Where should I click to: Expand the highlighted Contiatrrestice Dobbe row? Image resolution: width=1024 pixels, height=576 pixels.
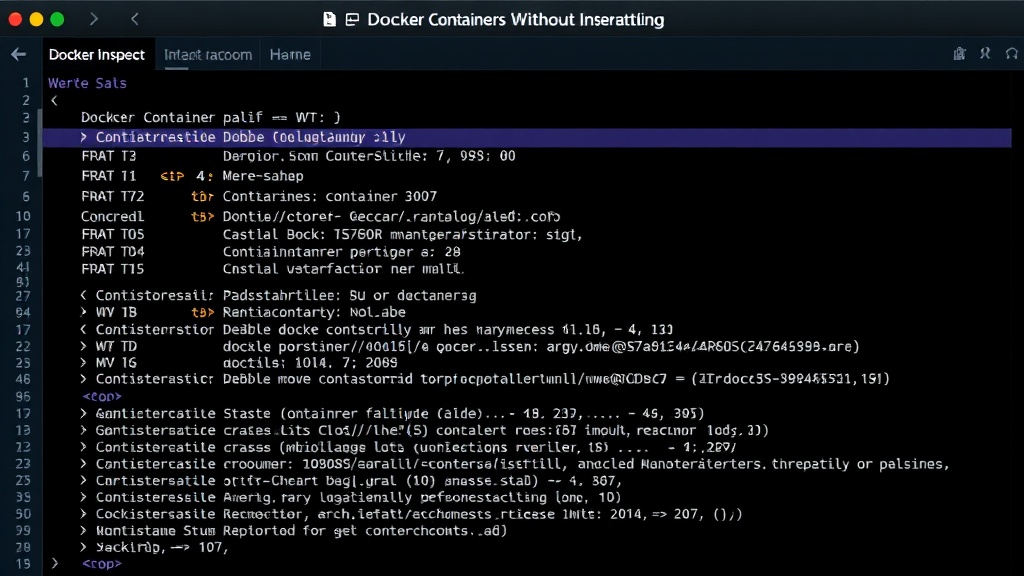point(84,137)
